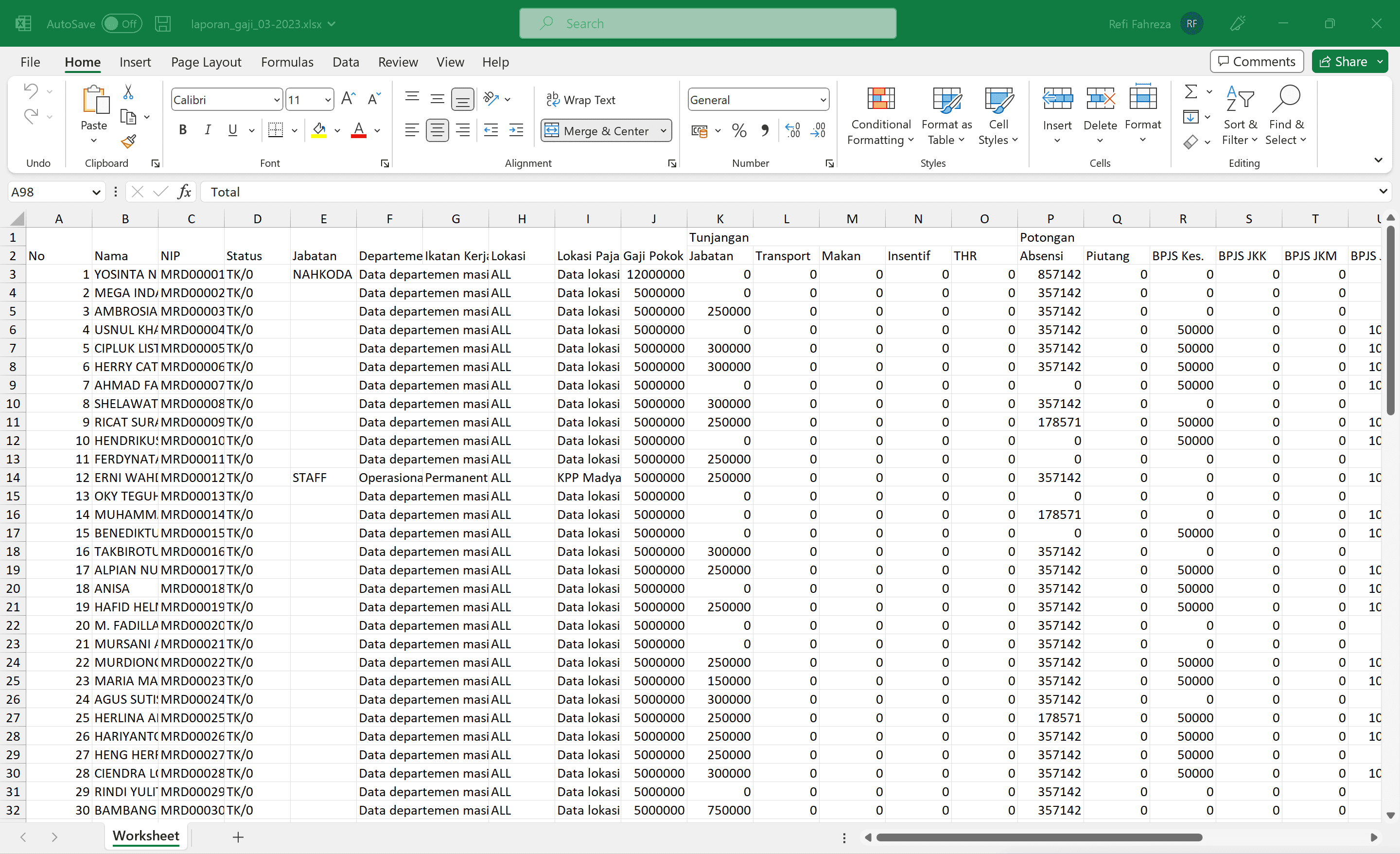Open Conditional Formatting menu
This screenshot has height=854, width=1400.
(880, 117)
